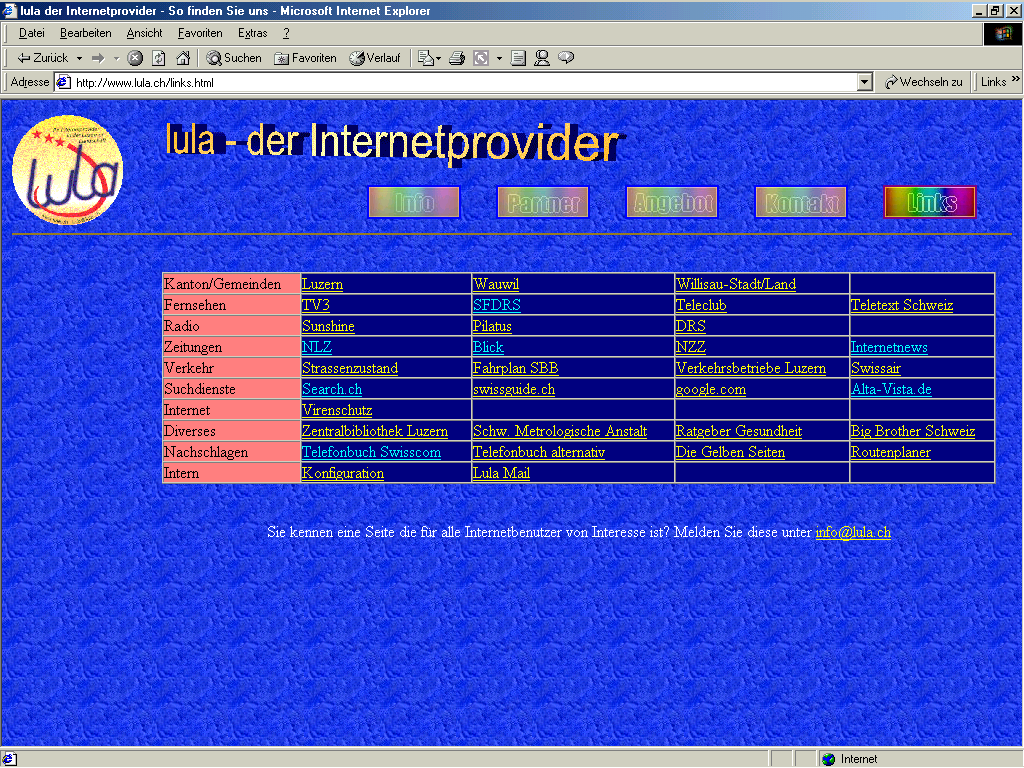Screen dimensions: 1024x768
Task: Open the Bearbeiten menu
Action: pyautogui.click(x=86, y=33)
